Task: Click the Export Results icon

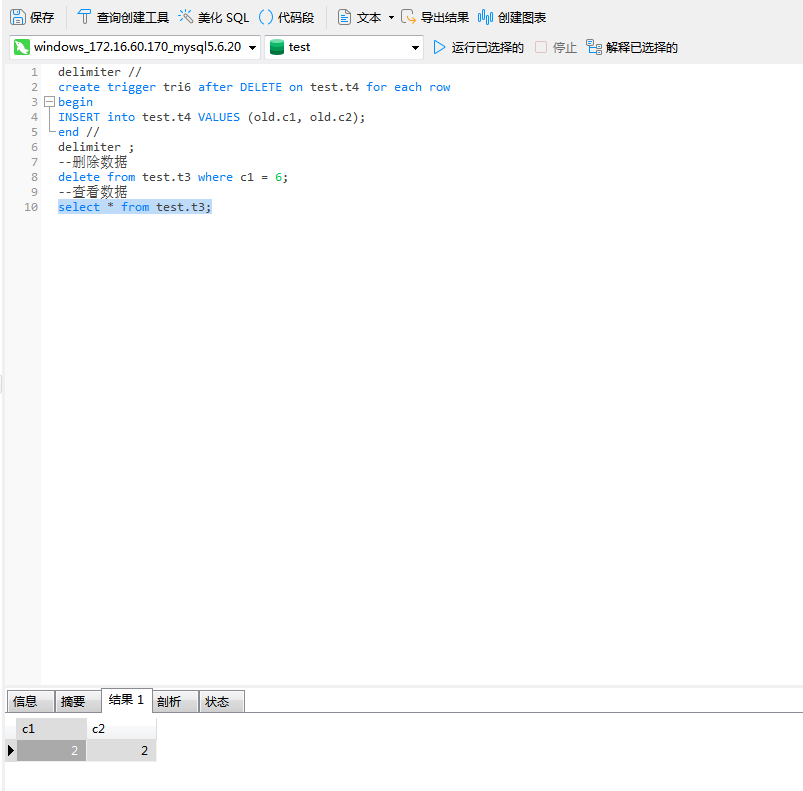Action: [408, 17]
